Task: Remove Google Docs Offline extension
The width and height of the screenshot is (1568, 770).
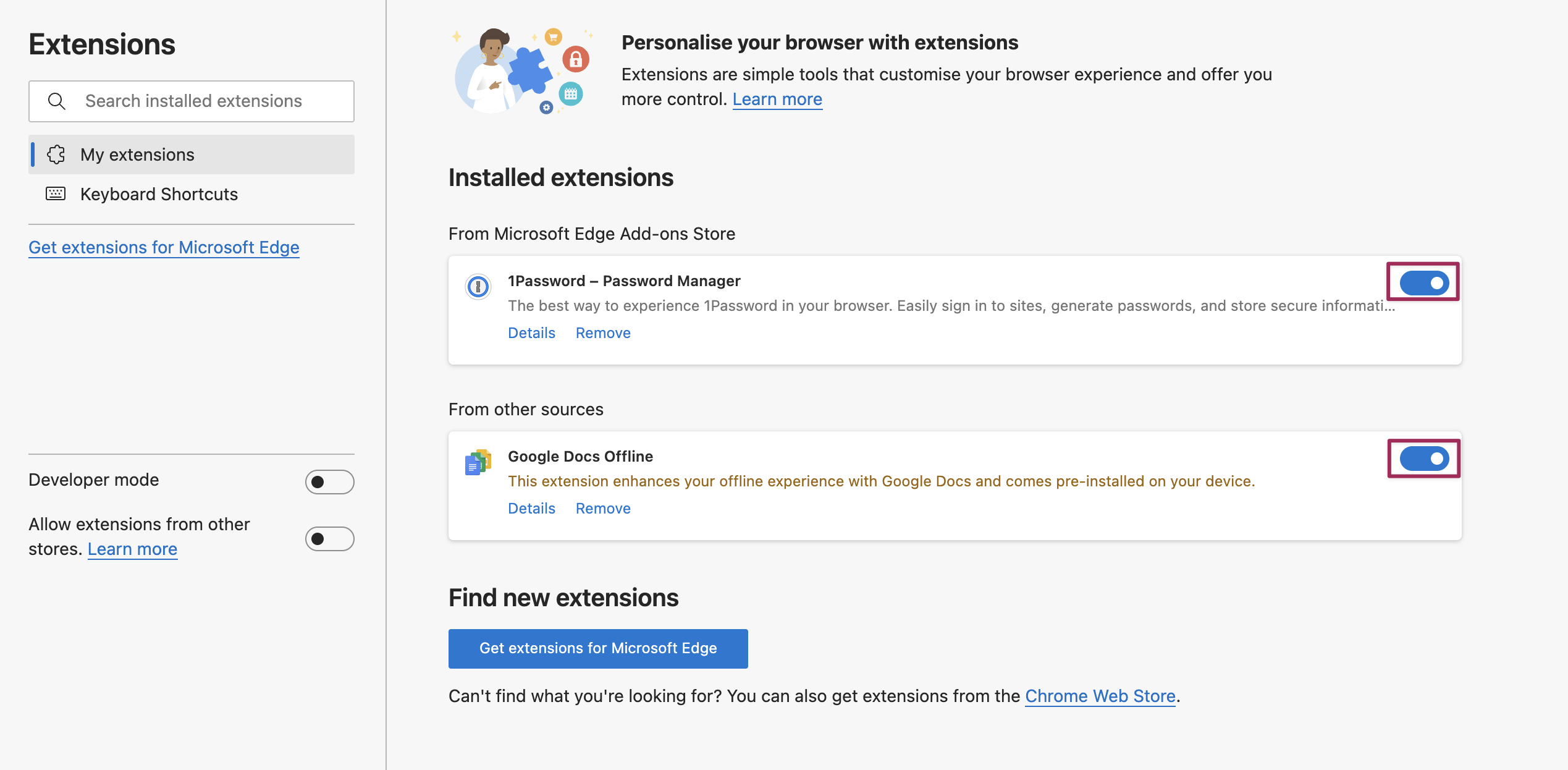Action: (x=603, y=509)
